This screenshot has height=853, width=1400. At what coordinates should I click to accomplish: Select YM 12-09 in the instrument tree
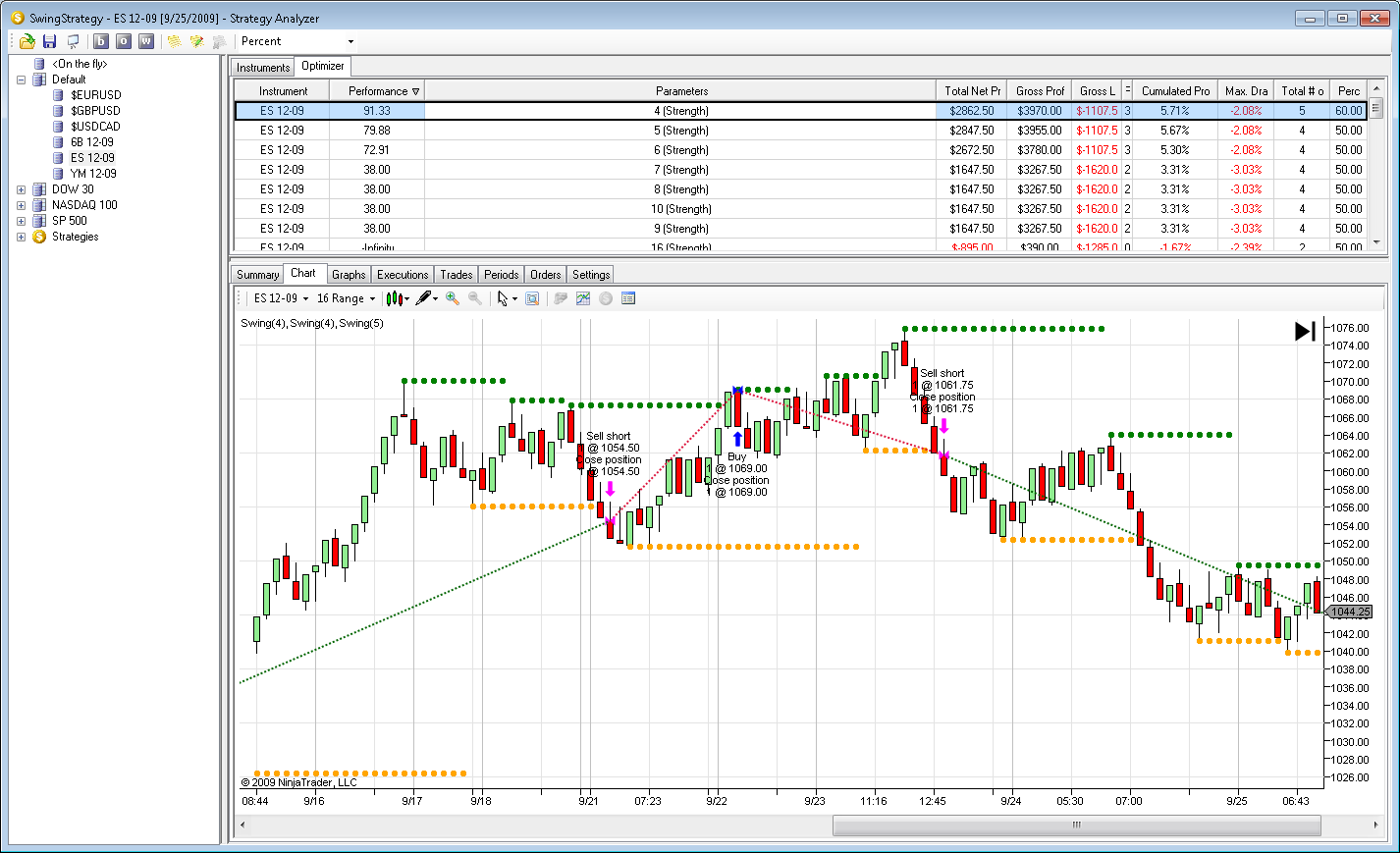[x=93, y=174]
